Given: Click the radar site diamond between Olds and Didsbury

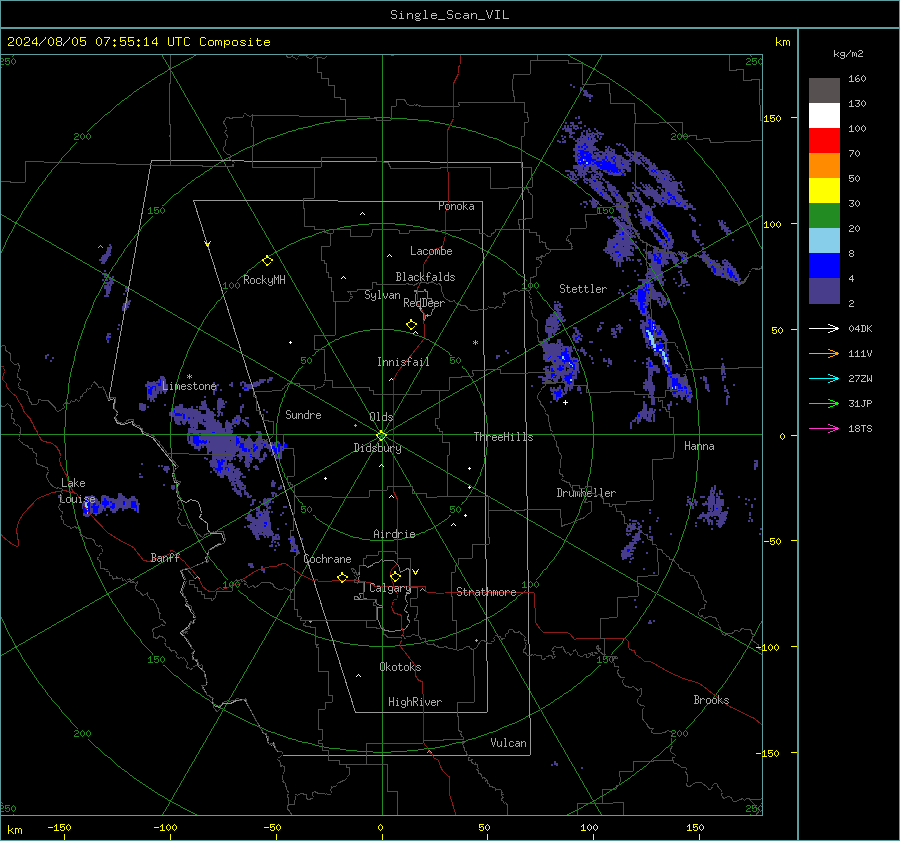Looking at the screenshot, I should pos(381,435).
